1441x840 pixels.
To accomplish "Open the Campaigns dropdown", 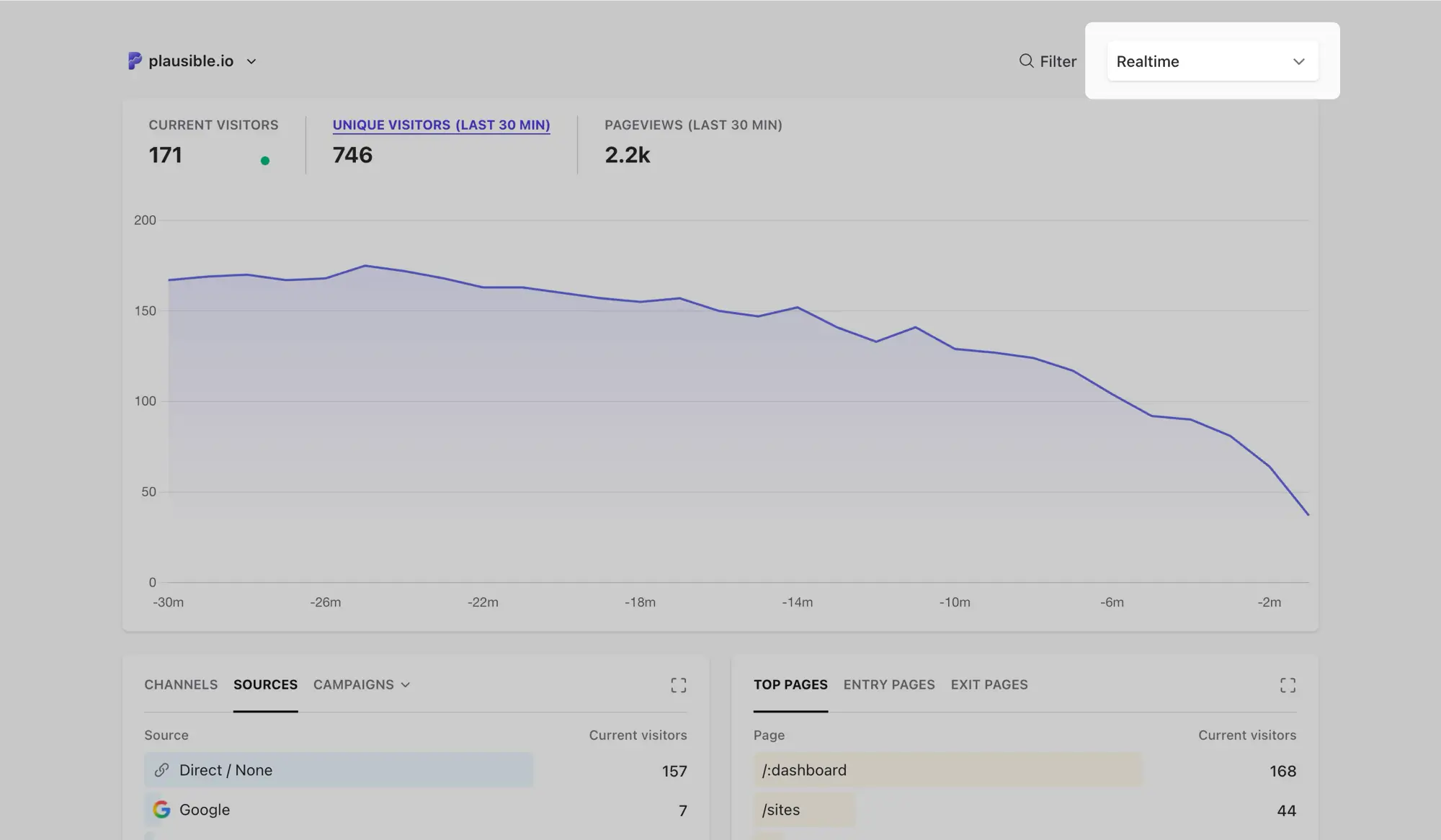I will click(361, 685).
